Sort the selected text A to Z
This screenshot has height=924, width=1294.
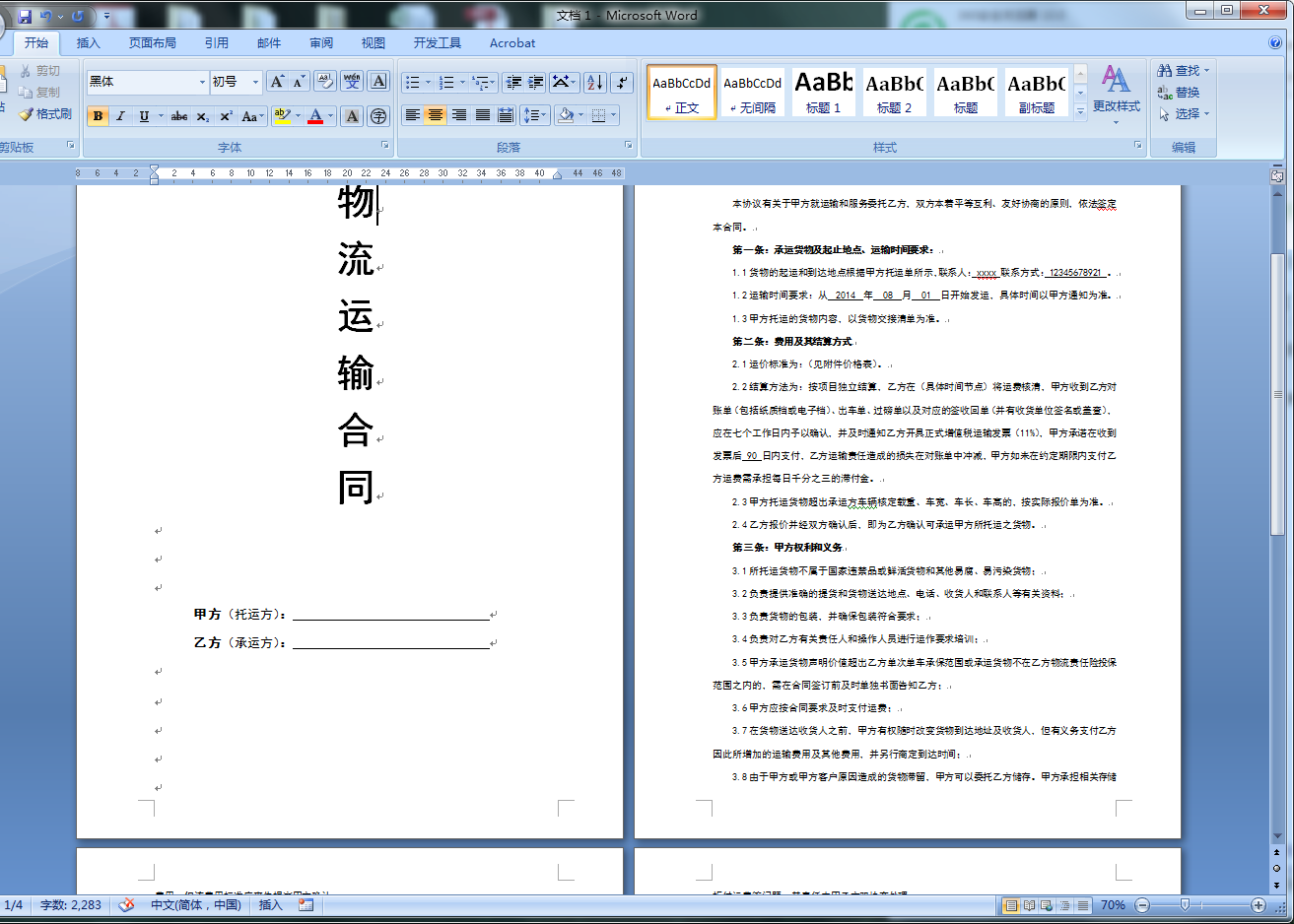(x=594, y=82)
